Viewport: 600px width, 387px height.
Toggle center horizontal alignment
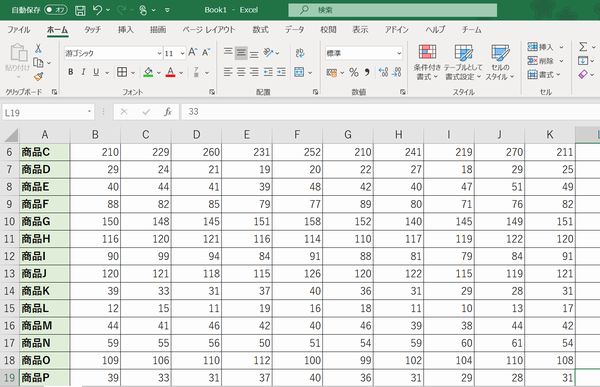click(241, 72)
